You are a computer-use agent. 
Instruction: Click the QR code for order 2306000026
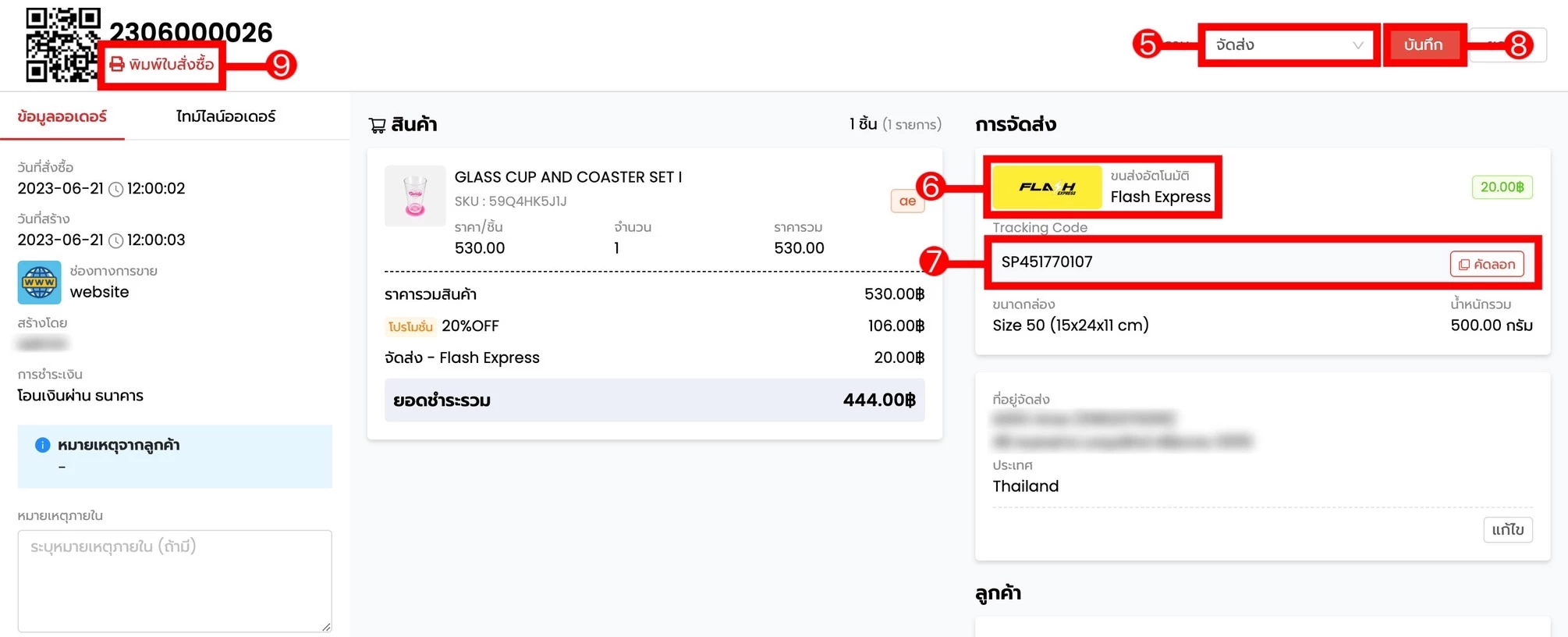[x=62, y=44]
